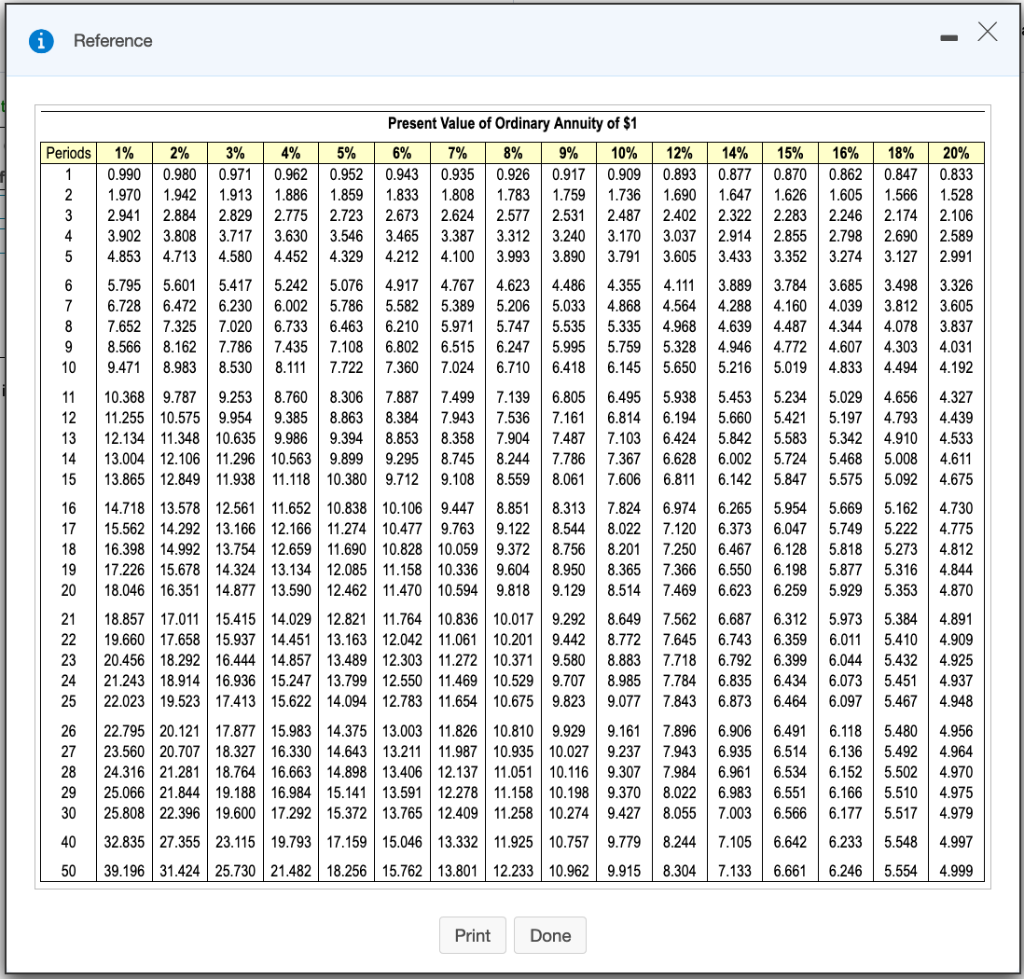The height and width of the screenshot is (979, 1024).
Task: Click the value 11.826 in period 26
Action: click(457, 731)
